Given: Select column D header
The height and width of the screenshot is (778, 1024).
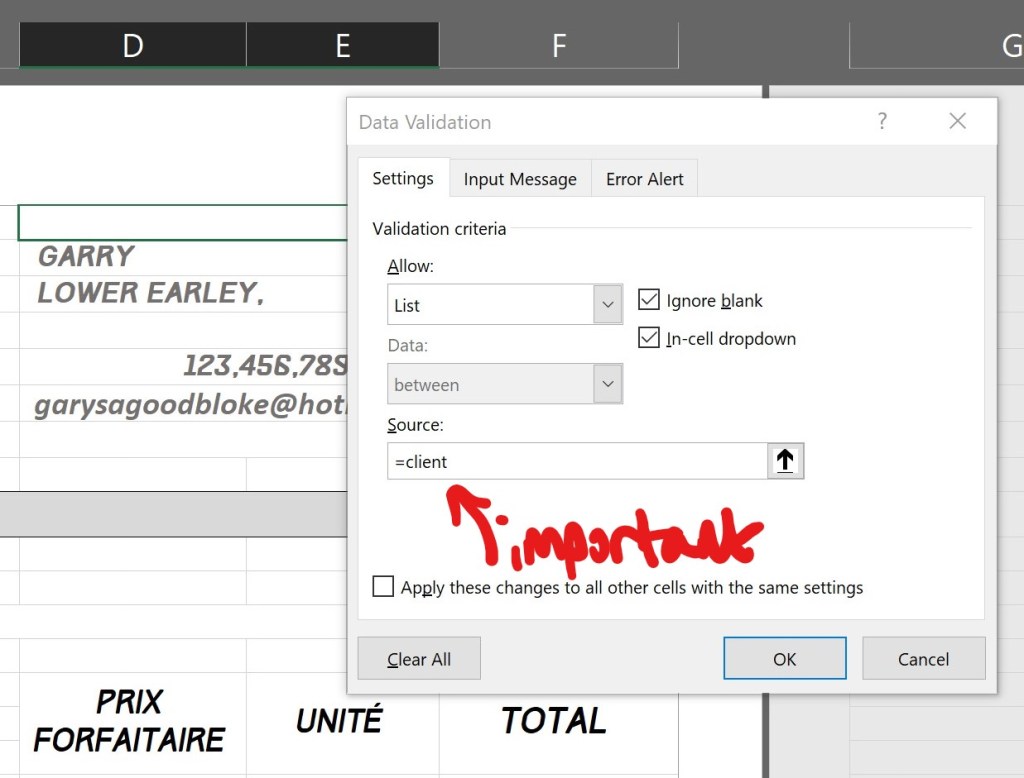Looking at the screenshot, I should [x=132, y=45].
